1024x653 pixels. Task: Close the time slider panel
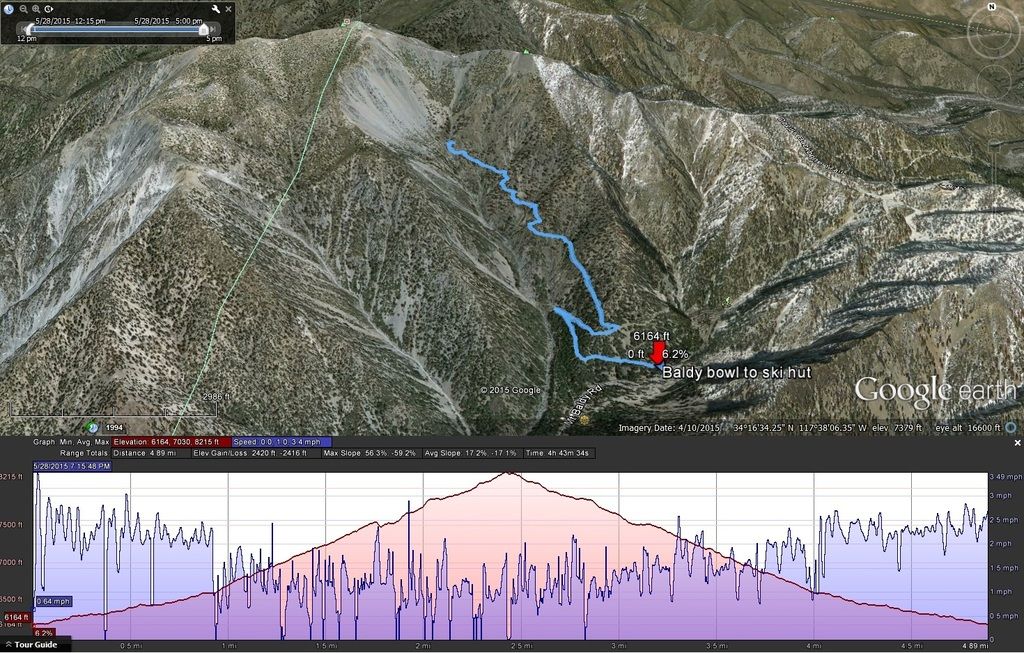coord(229,9)
